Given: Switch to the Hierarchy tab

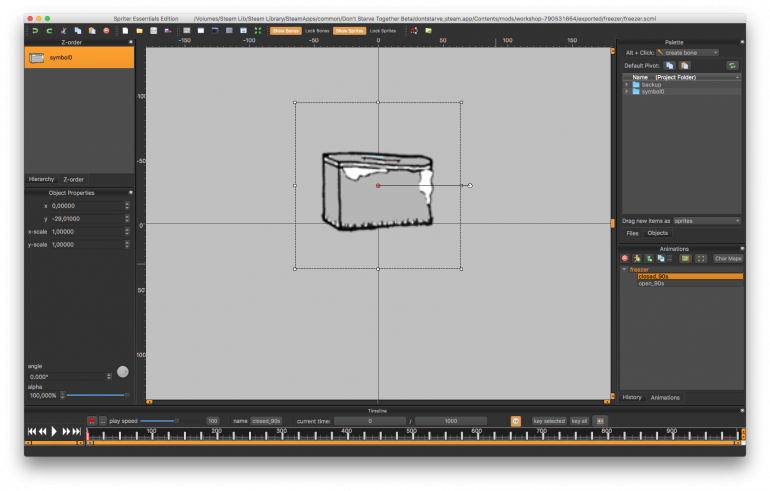Looking at the screenshot, I should tap(41, 179).
